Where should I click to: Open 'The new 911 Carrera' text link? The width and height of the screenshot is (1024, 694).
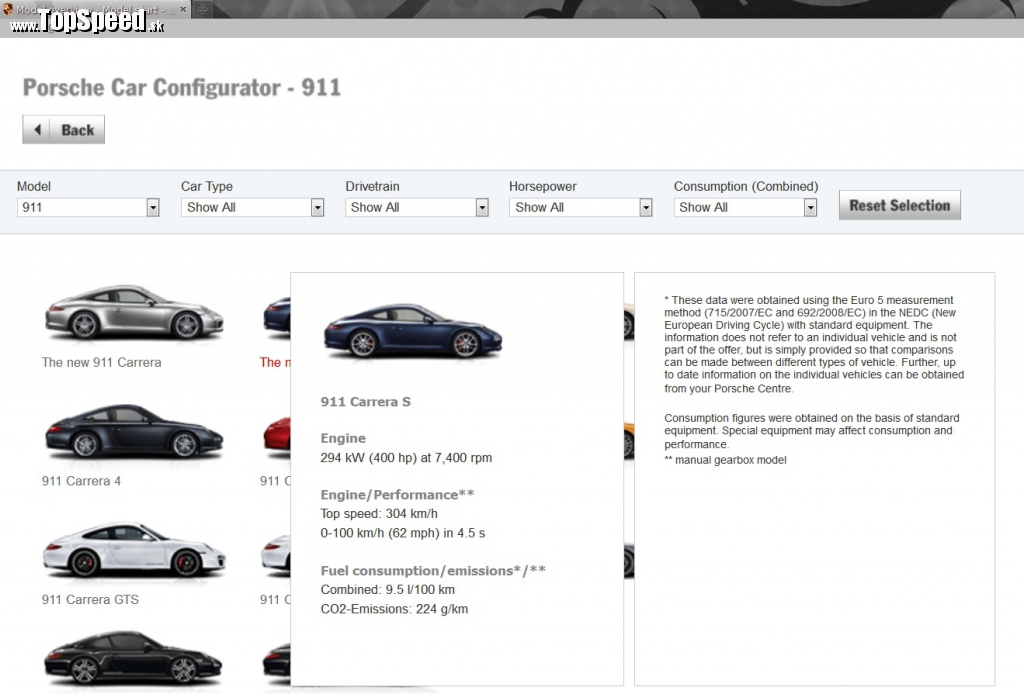101,362
